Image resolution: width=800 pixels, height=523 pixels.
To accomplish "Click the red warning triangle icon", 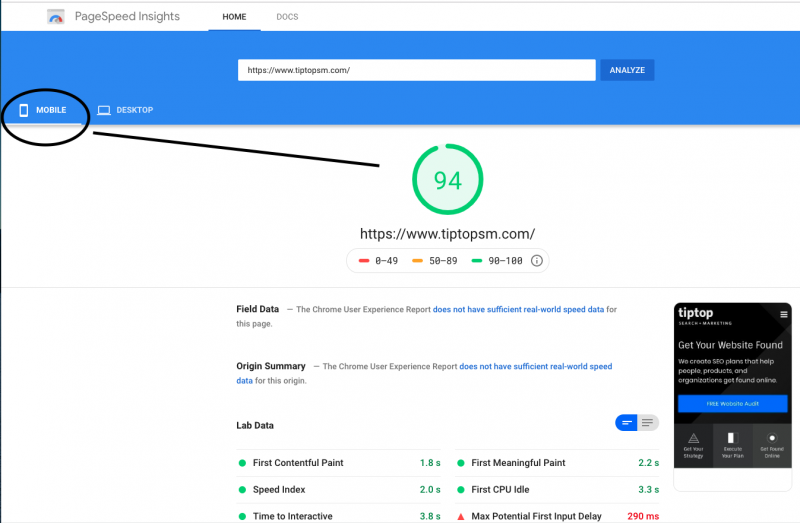I will (461, 516).
